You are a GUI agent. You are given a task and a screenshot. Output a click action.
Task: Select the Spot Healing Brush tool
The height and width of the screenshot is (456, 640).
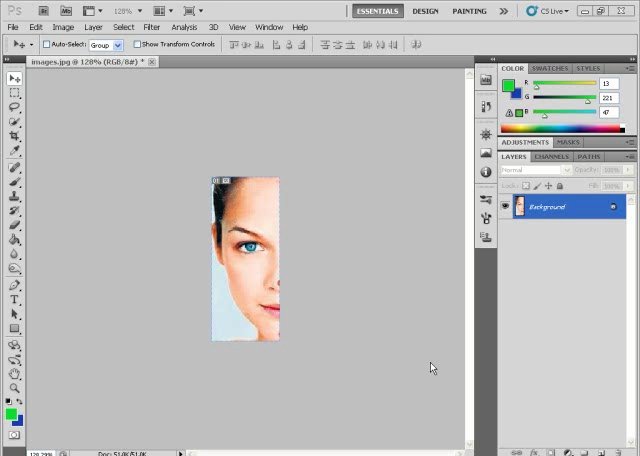point(14,167)
